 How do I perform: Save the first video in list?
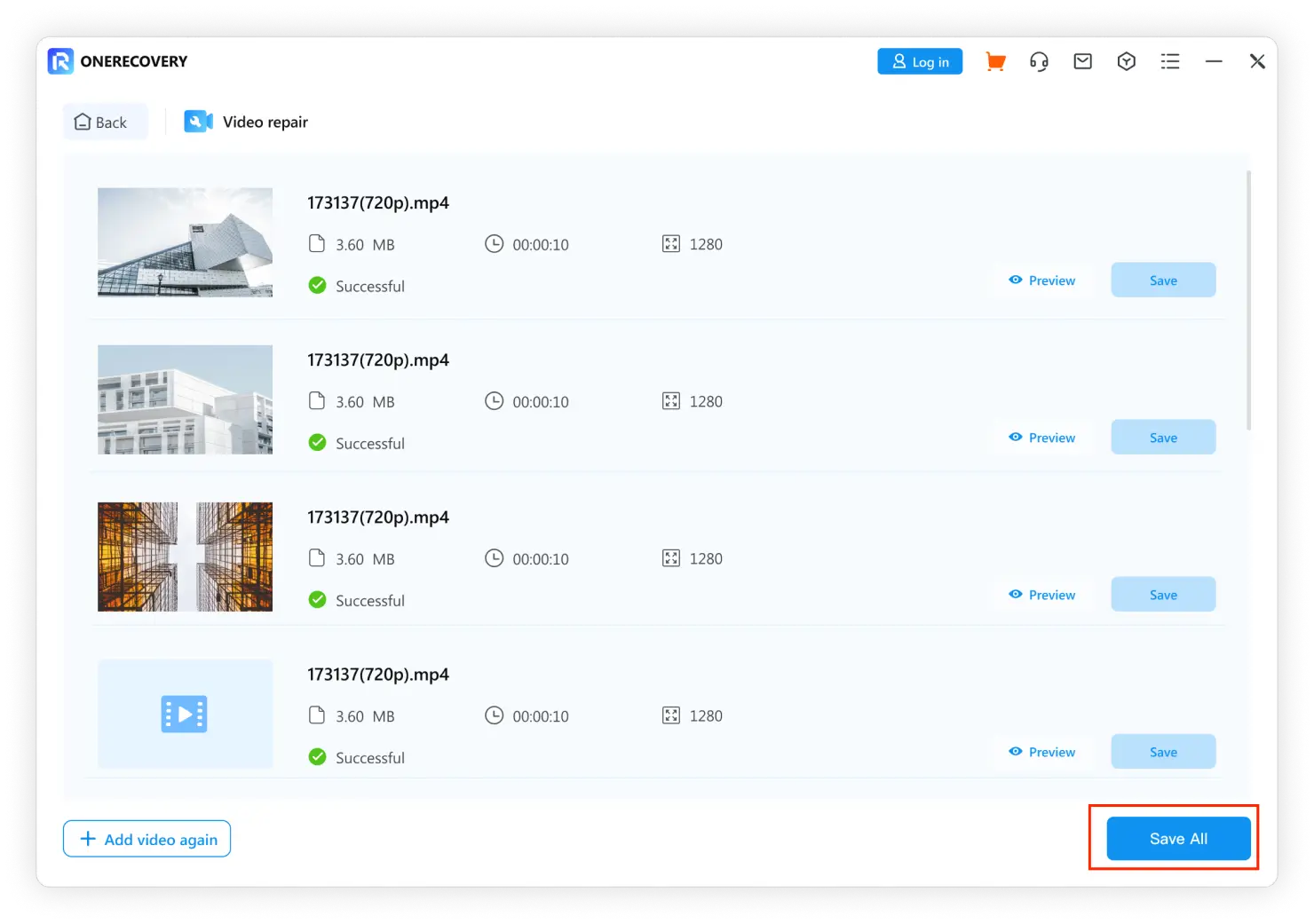click(x=1162, y=280)
